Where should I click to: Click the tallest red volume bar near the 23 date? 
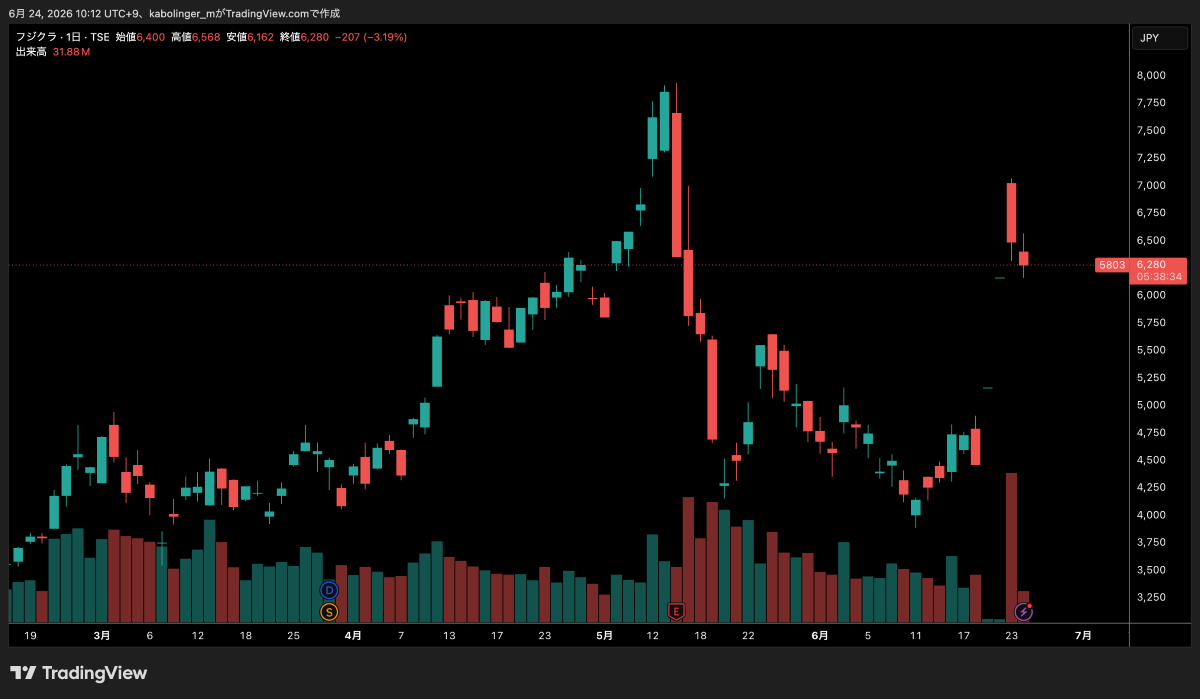1011,547
